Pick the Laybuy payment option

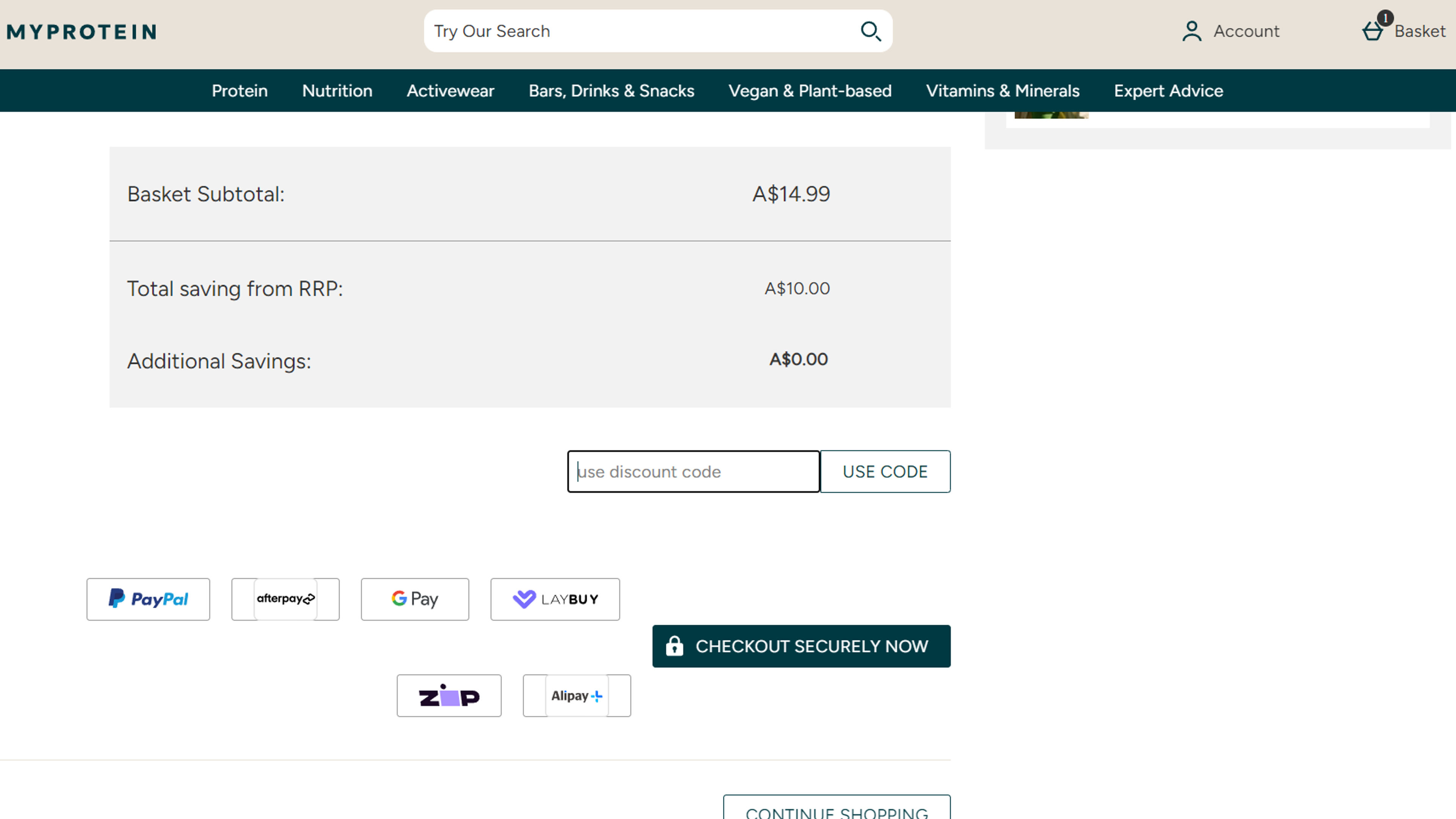coord(555,599)
